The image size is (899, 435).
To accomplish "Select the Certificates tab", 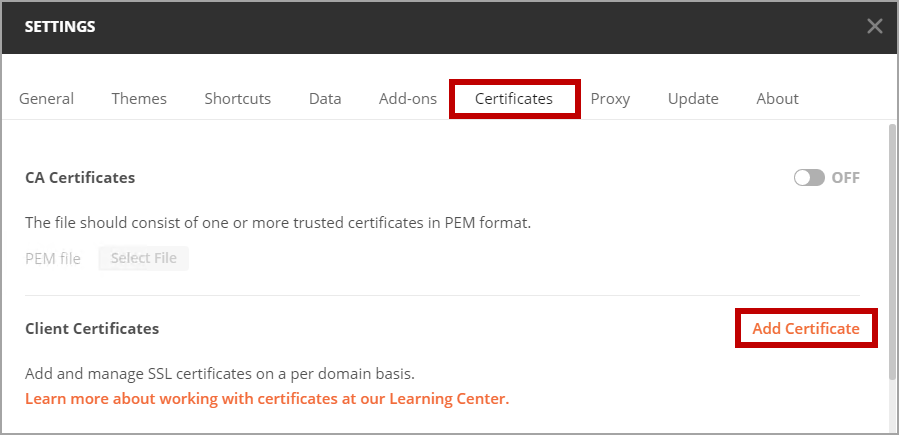I will point(514,99).
